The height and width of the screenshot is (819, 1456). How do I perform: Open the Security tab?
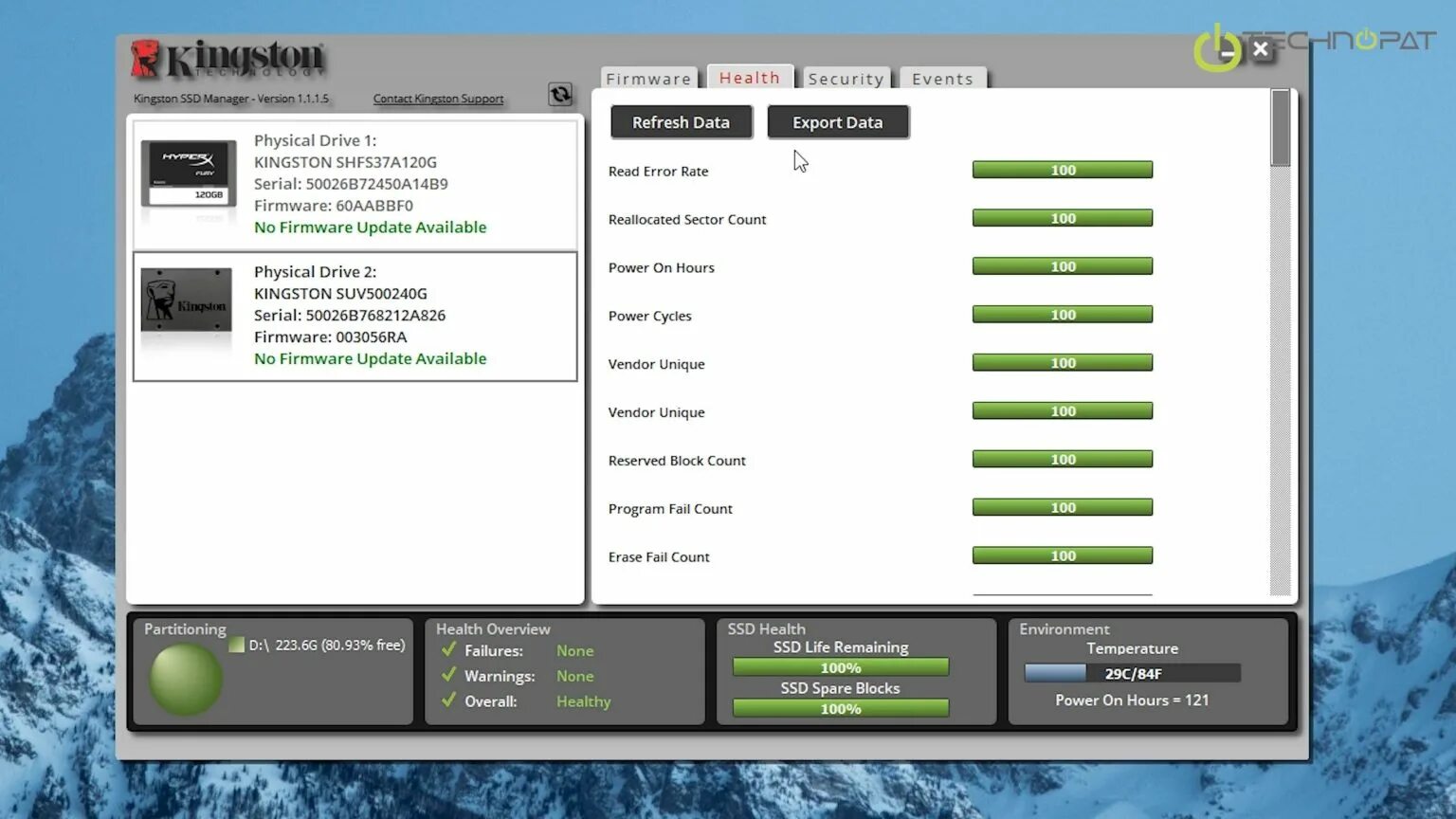pyautogui.click(x=846, y=79)
